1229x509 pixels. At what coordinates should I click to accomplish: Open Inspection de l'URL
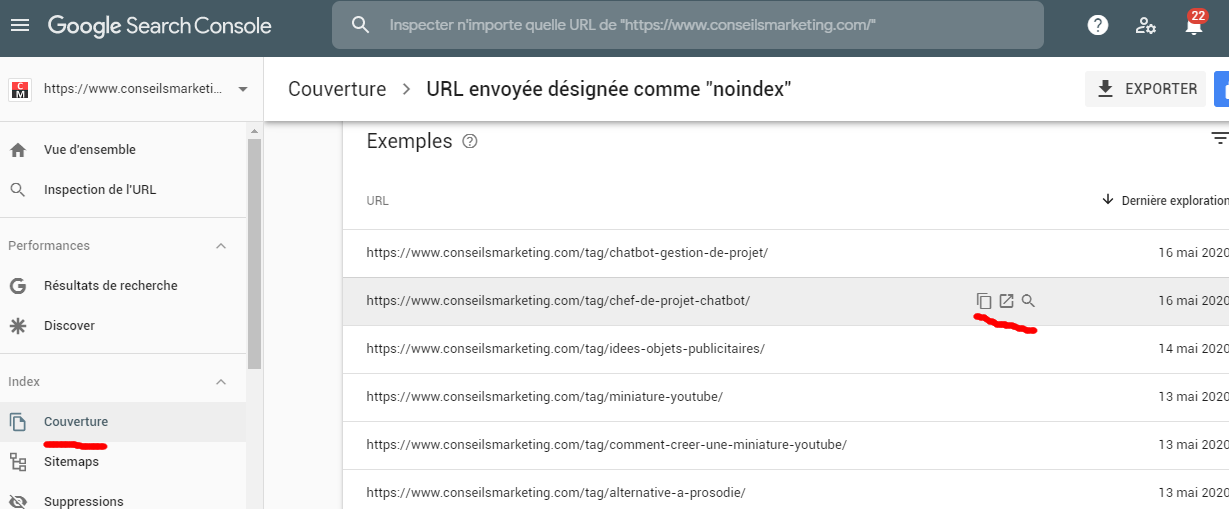[x=100, y=190]
